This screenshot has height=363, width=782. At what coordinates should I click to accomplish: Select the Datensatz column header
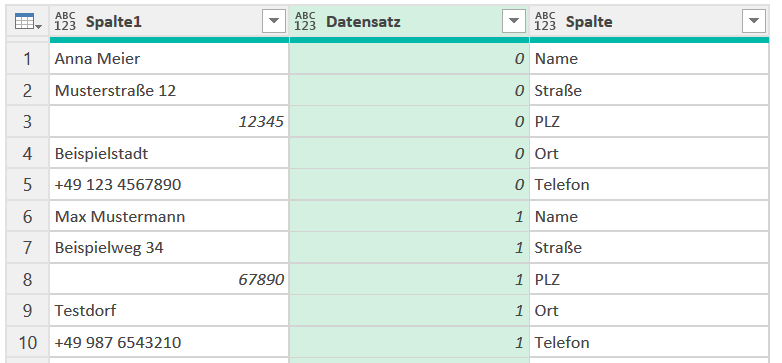click(409, 21)
